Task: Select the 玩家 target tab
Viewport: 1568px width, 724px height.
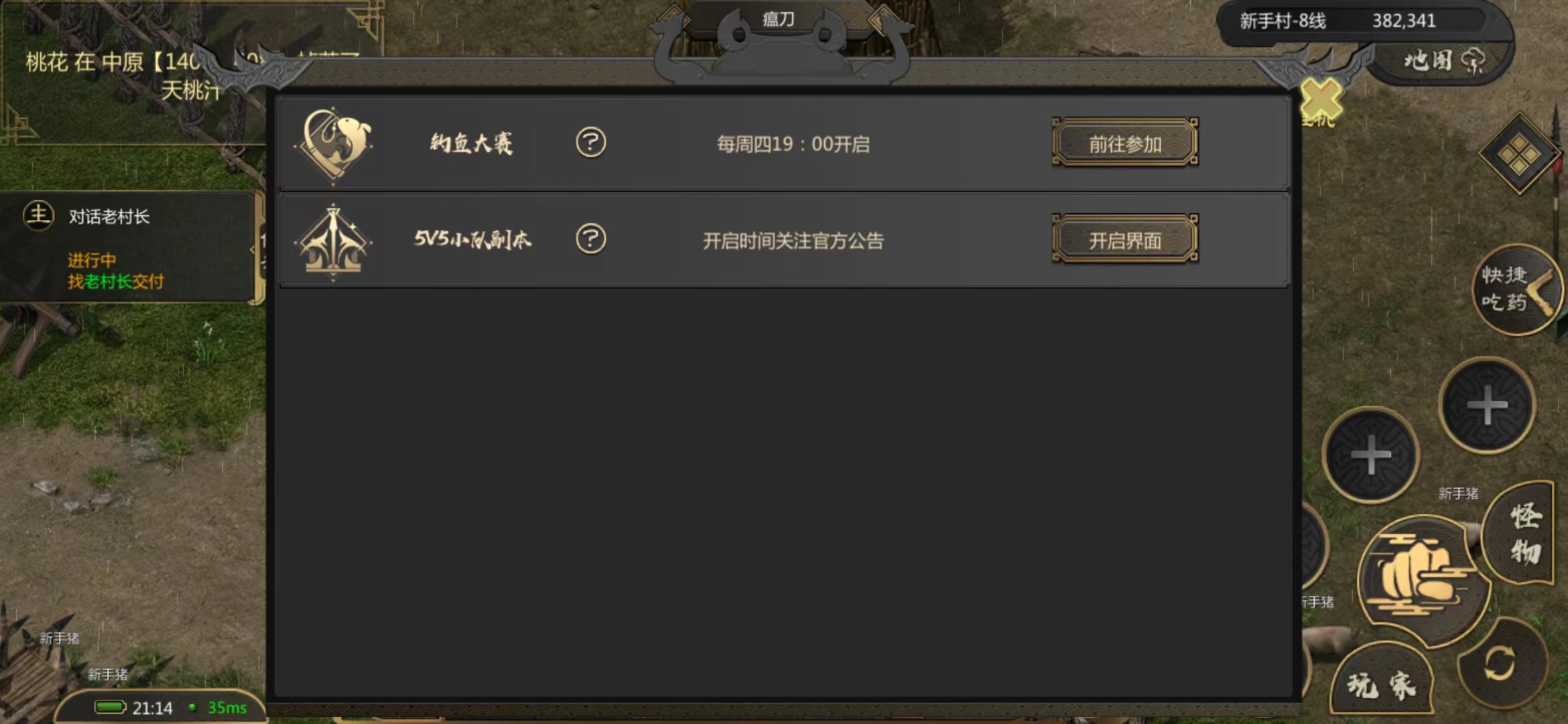Action: [1382, 684]
